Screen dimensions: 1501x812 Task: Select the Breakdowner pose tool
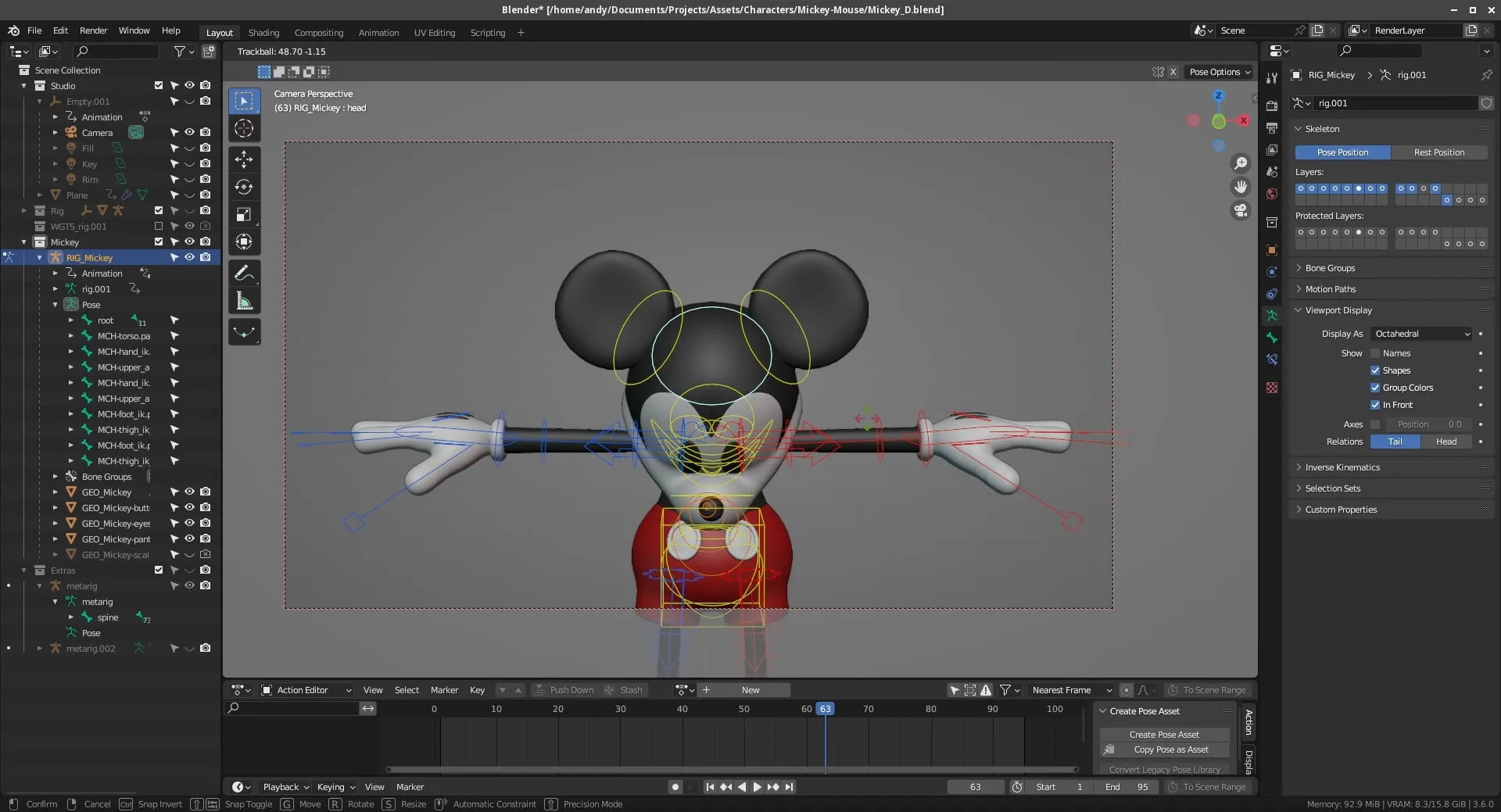point(244,332)
